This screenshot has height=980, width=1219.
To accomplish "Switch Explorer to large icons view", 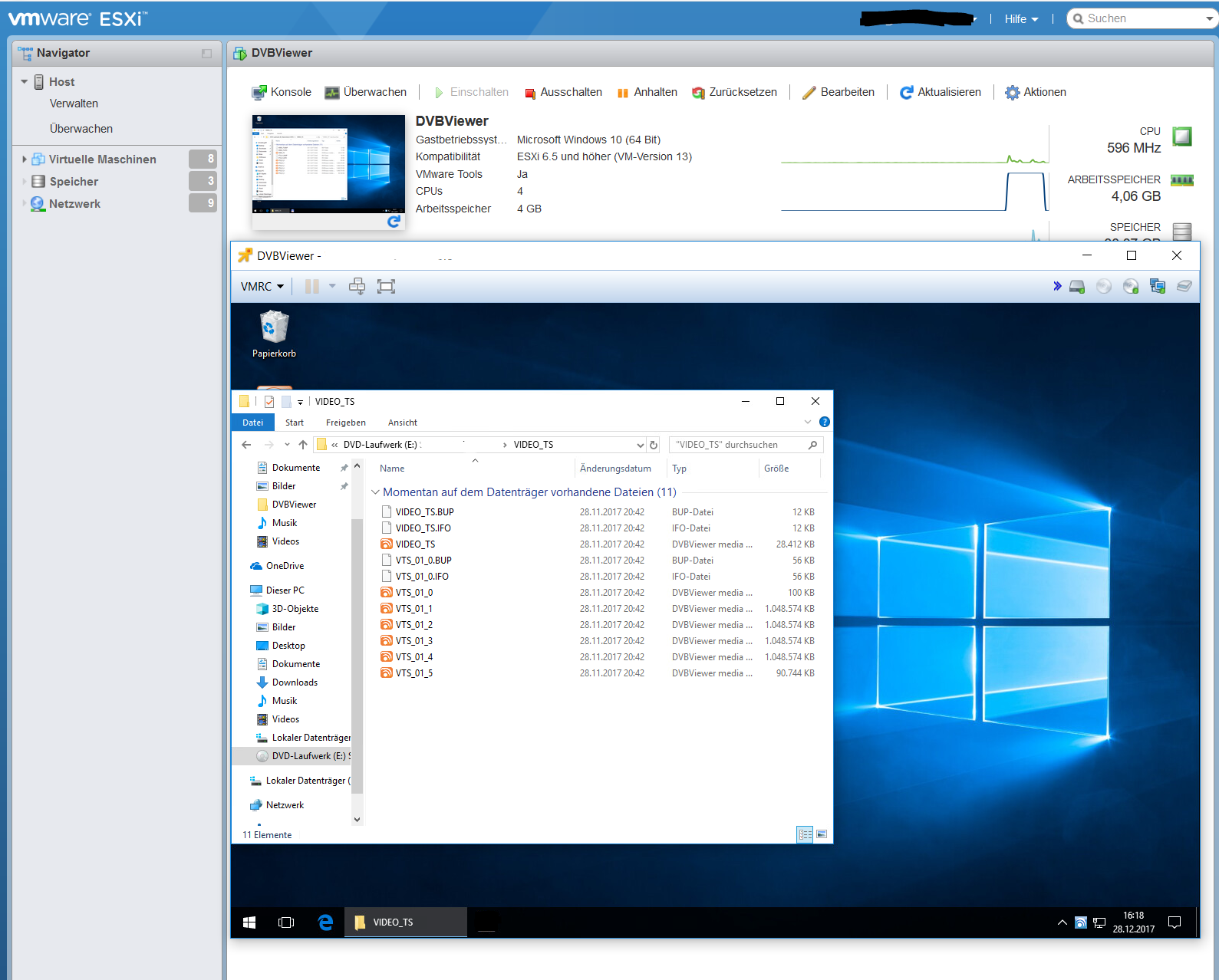I will click(x=822, y=834).
